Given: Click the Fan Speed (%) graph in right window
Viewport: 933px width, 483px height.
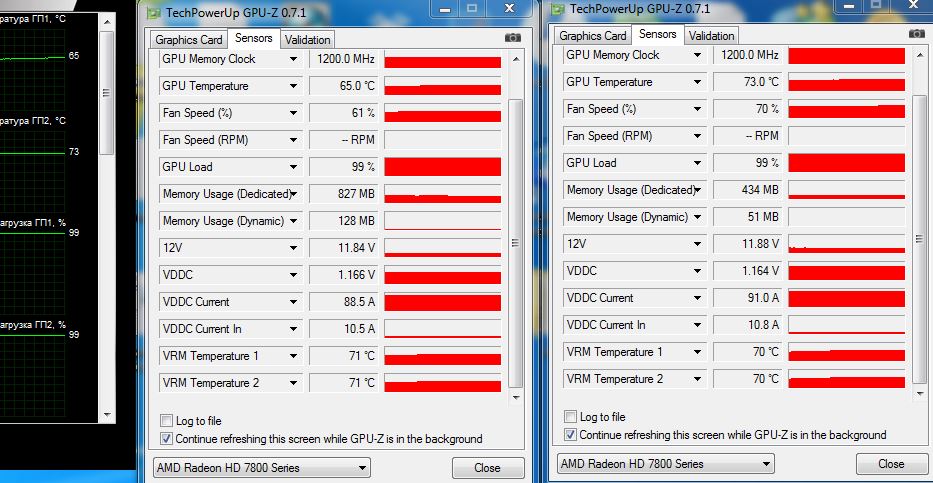Looking at the screenshot, I should click(x=847, y=109).
